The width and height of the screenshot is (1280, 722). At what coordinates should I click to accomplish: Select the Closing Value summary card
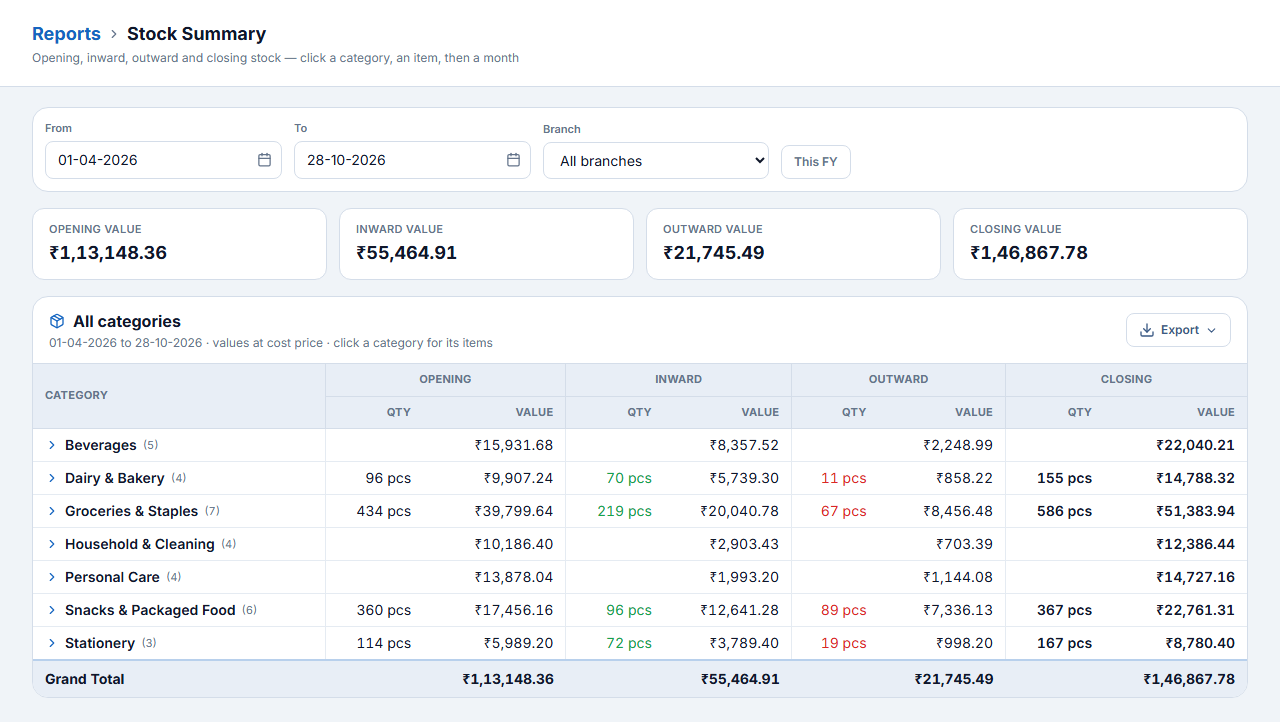(x=1101, y=244)
